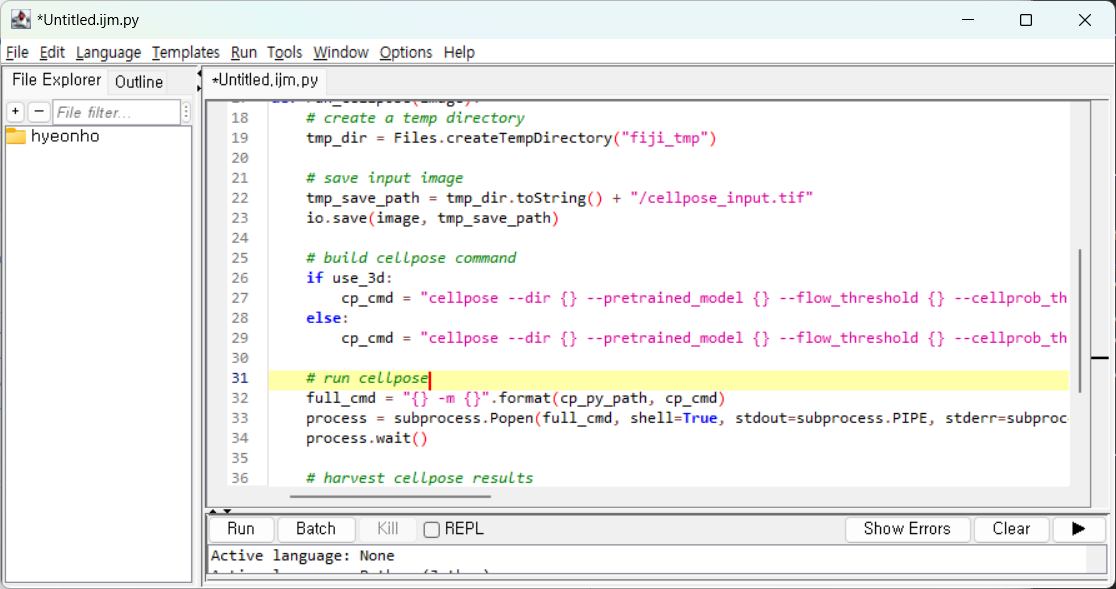
Task: Click the highlighted '# run cellpose' line
Action: (668, 378)
